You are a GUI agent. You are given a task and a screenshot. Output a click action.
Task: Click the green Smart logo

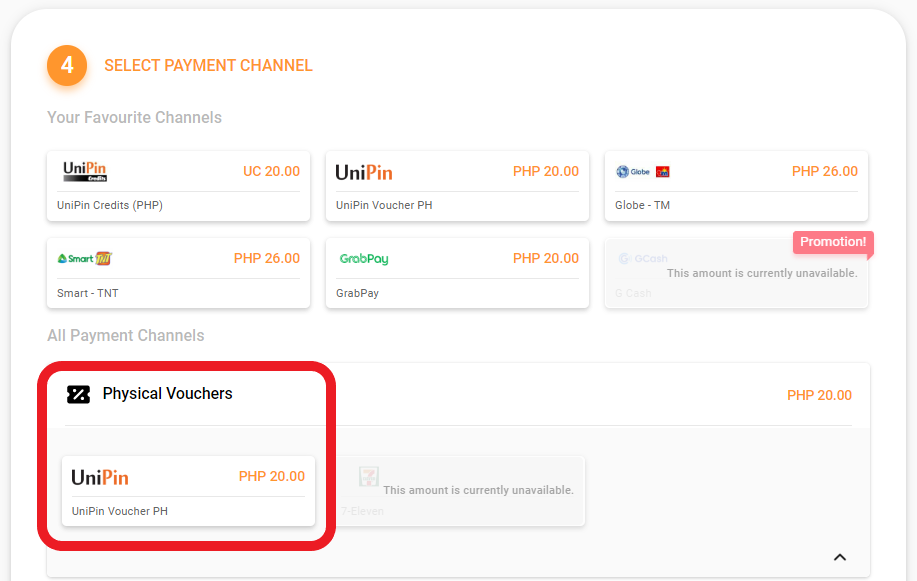click(75, 259)
